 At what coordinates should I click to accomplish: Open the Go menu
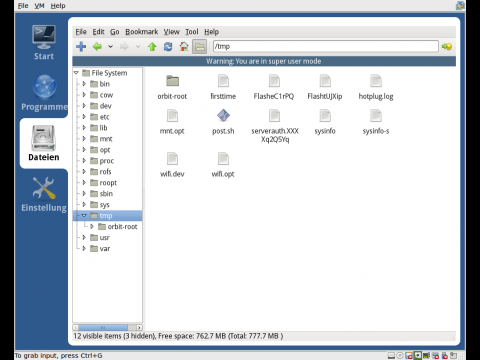tap(115, 32)
